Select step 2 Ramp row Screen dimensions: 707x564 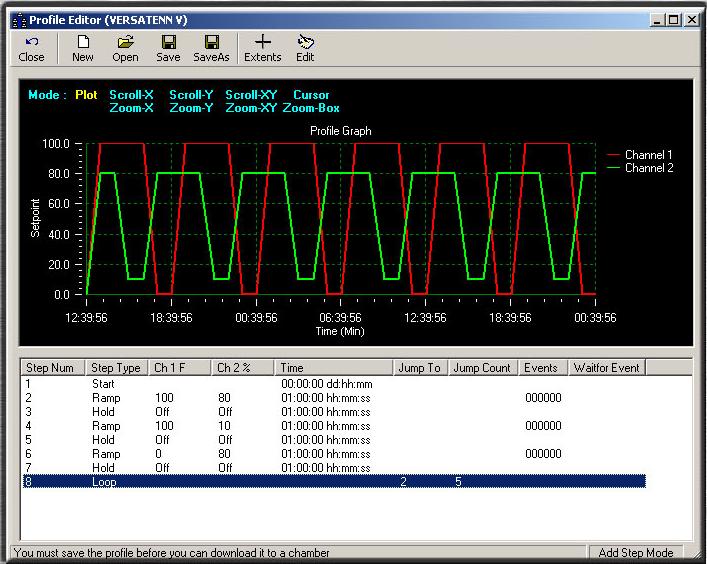pos(105,398)
